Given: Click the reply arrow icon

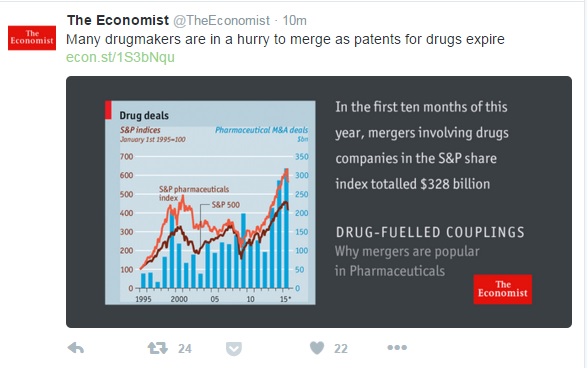Looking at the screenshot, I should pos(76,348).
